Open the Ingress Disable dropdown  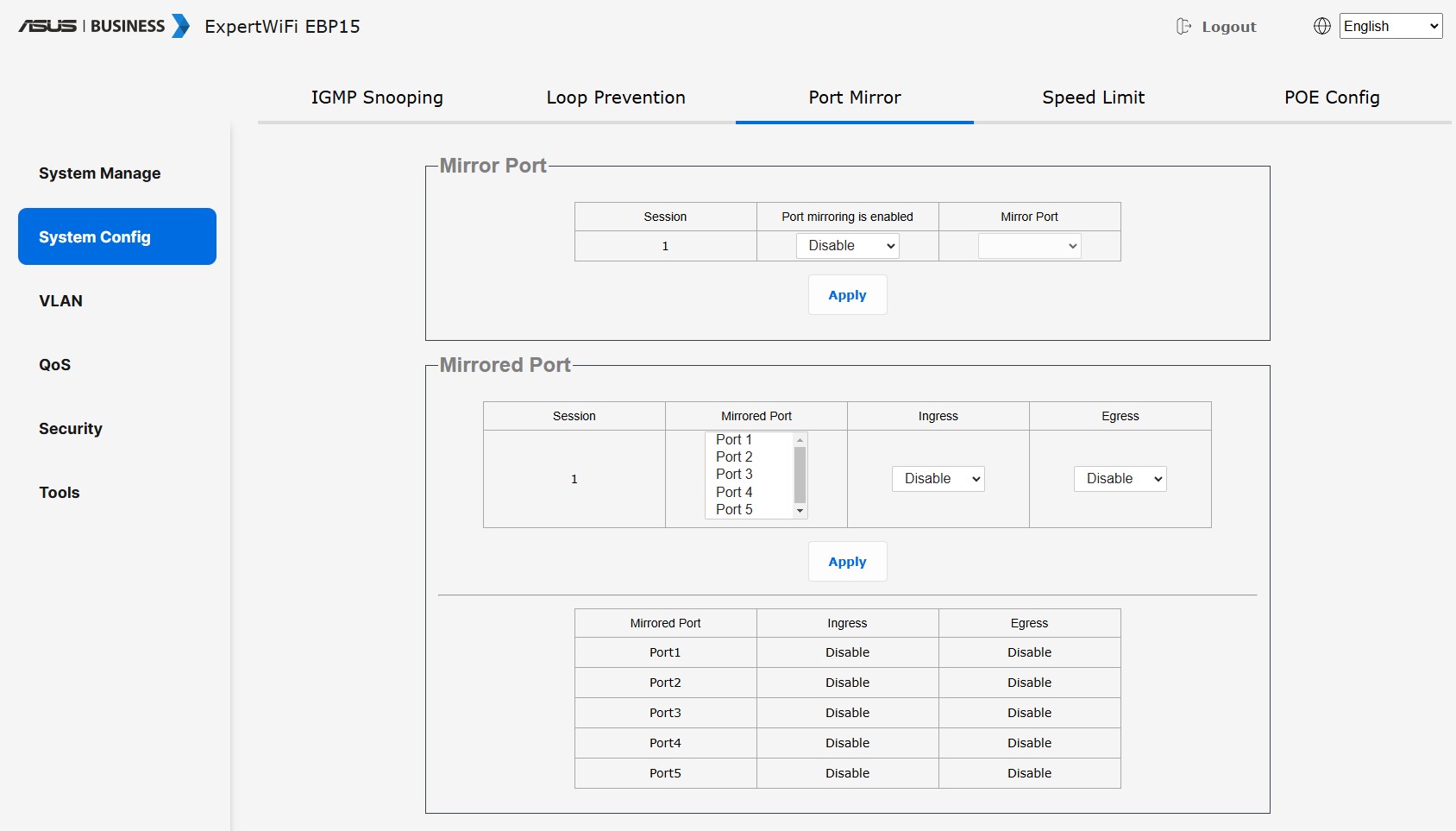938,479
